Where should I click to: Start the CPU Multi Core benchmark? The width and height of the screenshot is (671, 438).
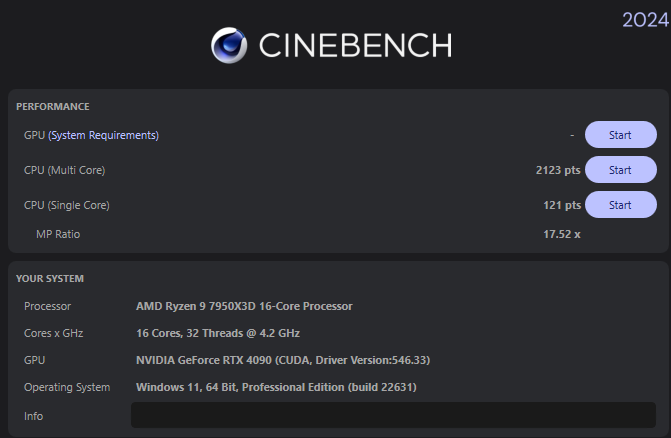click(620, 170)
